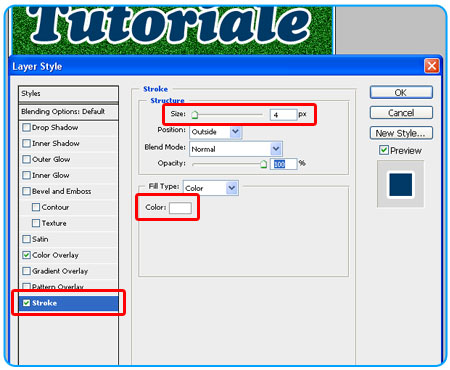Open the Gradient Overlay settings label
The height and width of the screenshot is (370, 450).
pyautogui.click(x=60, y=271)
